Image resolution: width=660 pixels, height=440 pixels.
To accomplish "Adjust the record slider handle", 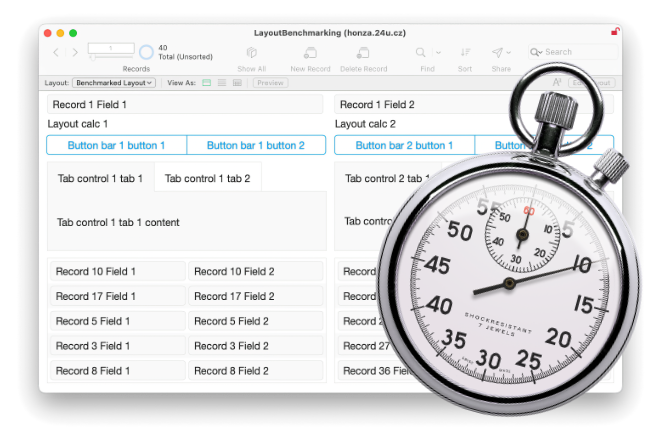I will coord(92,57).
